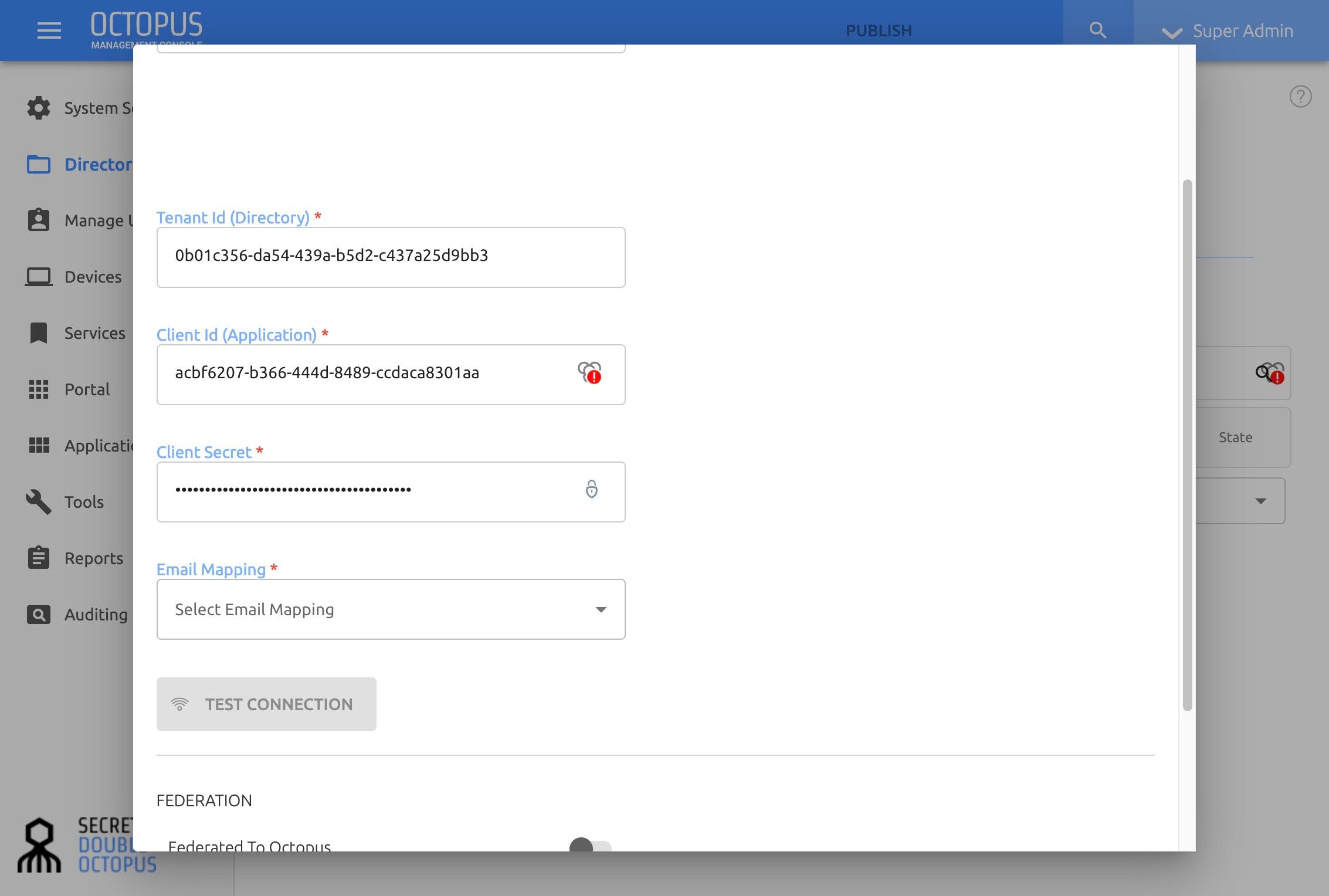The height and width of the screenshot is (896, 1329).
Task: Click the Devices laptop icon
Action: (39, 276)
